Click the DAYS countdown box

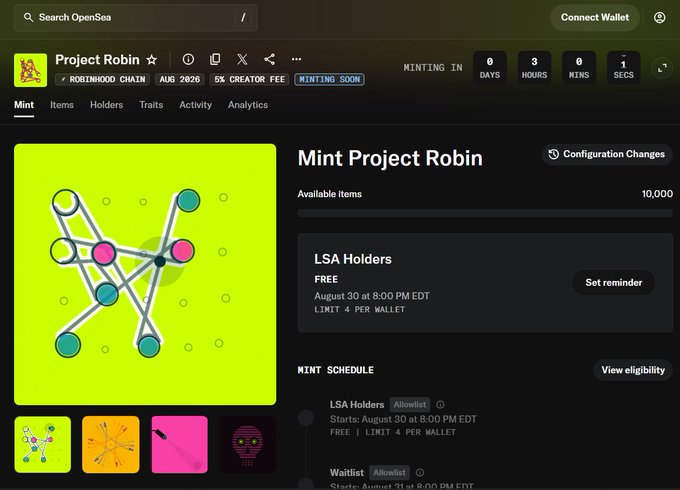point(490,68)
